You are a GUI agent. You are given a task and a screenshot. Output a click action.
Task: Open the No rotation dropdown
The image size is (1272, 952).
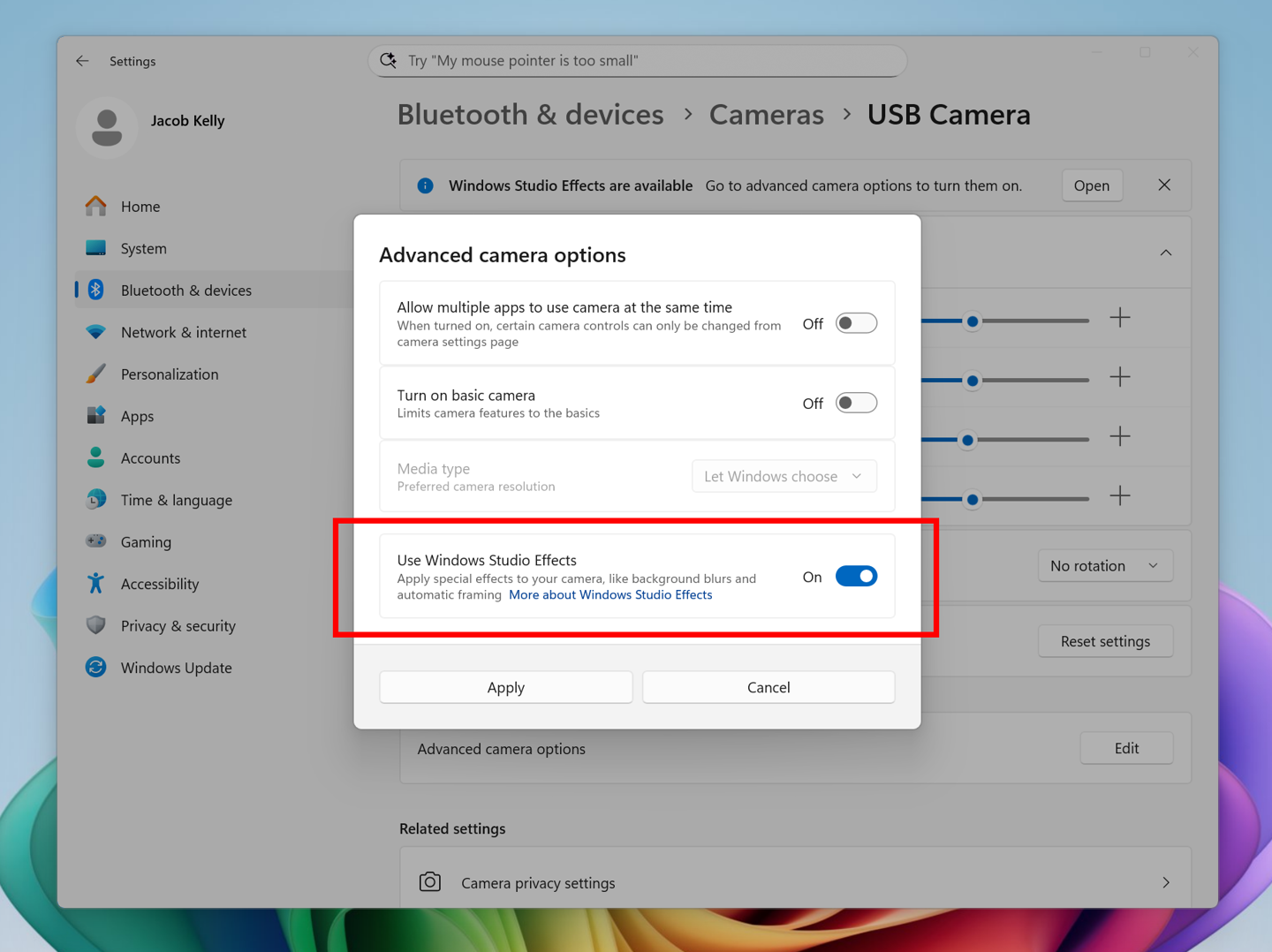pos(1105,565)
